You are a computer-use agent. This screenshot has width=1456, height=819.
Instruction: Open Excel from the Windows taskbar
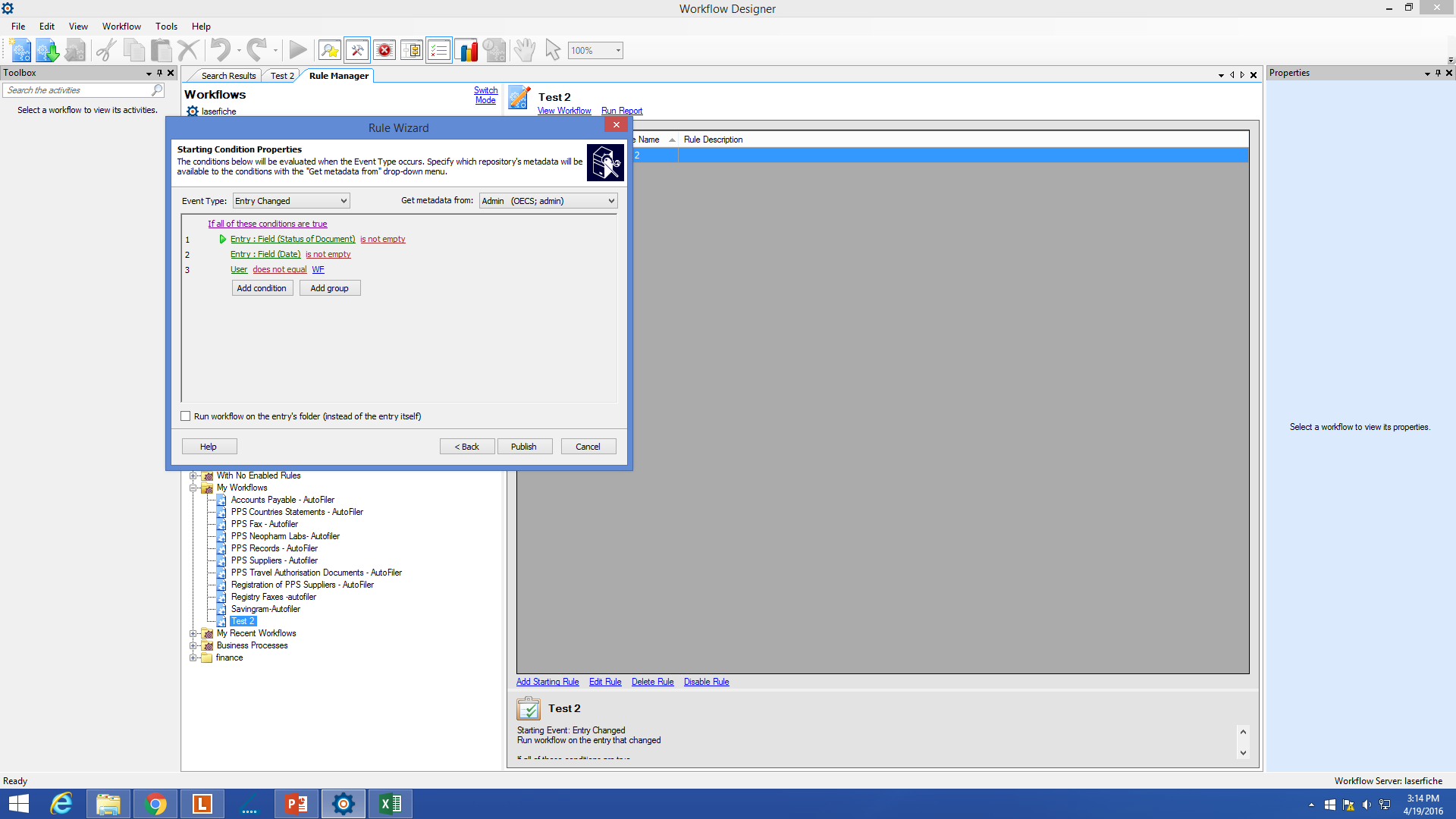tap(391, 804)
